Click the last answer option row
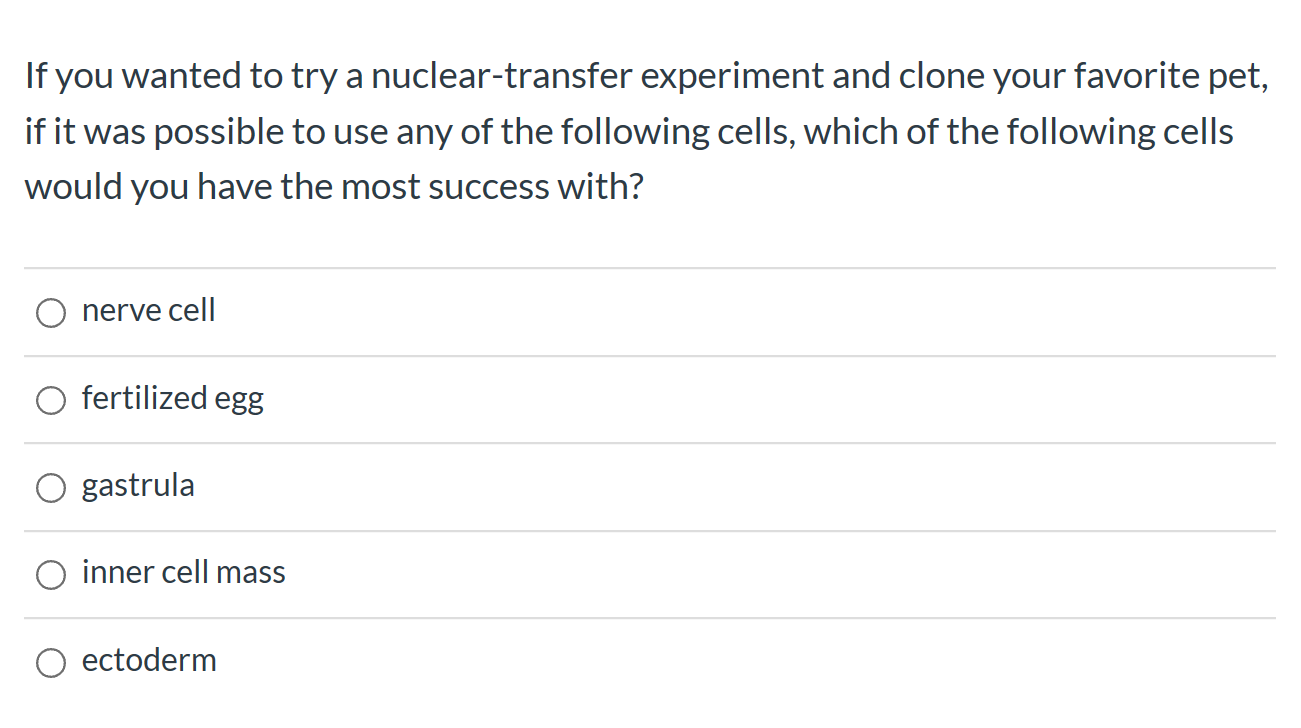Screen dimensions: 1301x728 click(x=650, y=661)
